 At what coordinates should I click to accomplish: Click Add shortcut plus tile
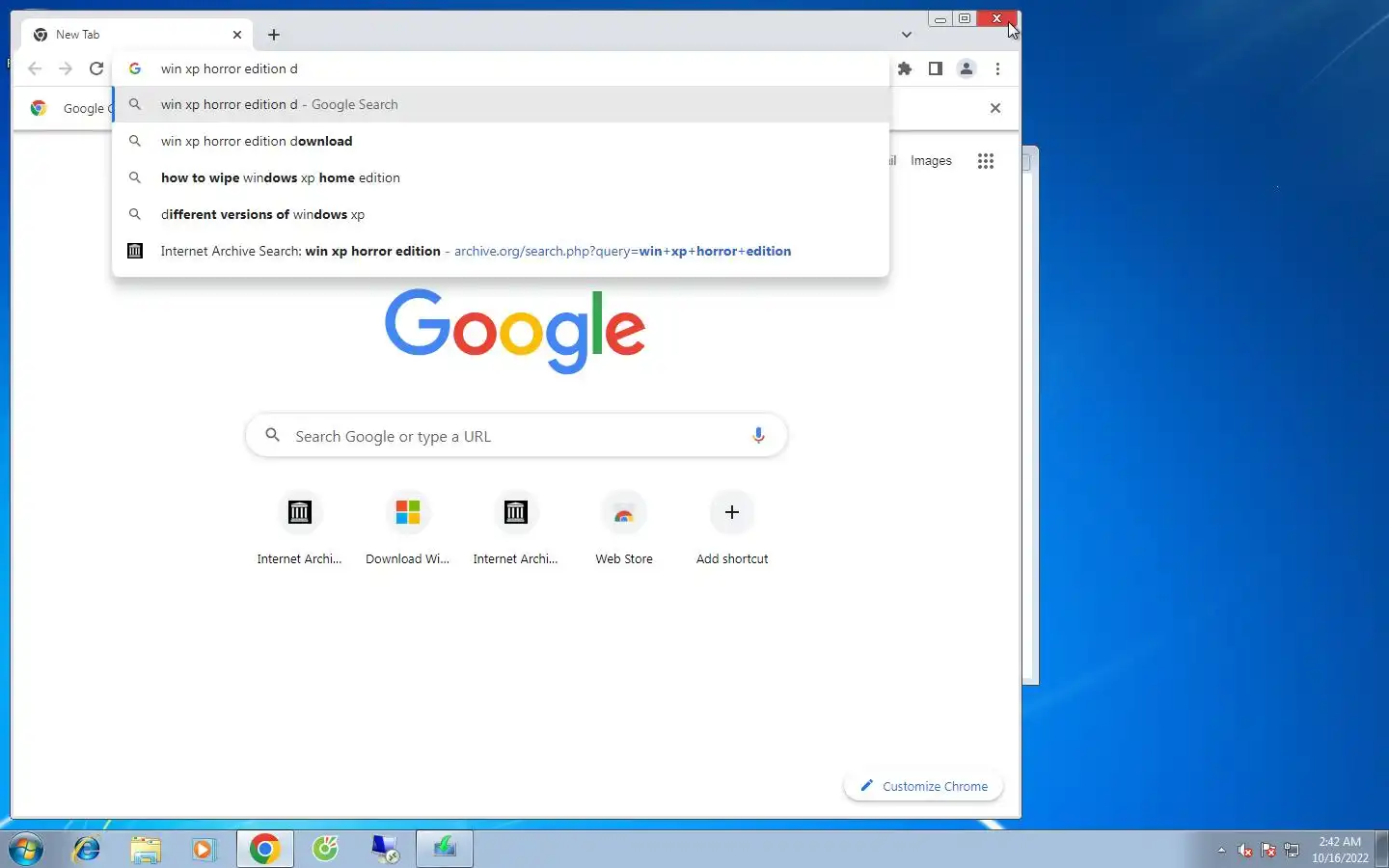click(732, 529)
